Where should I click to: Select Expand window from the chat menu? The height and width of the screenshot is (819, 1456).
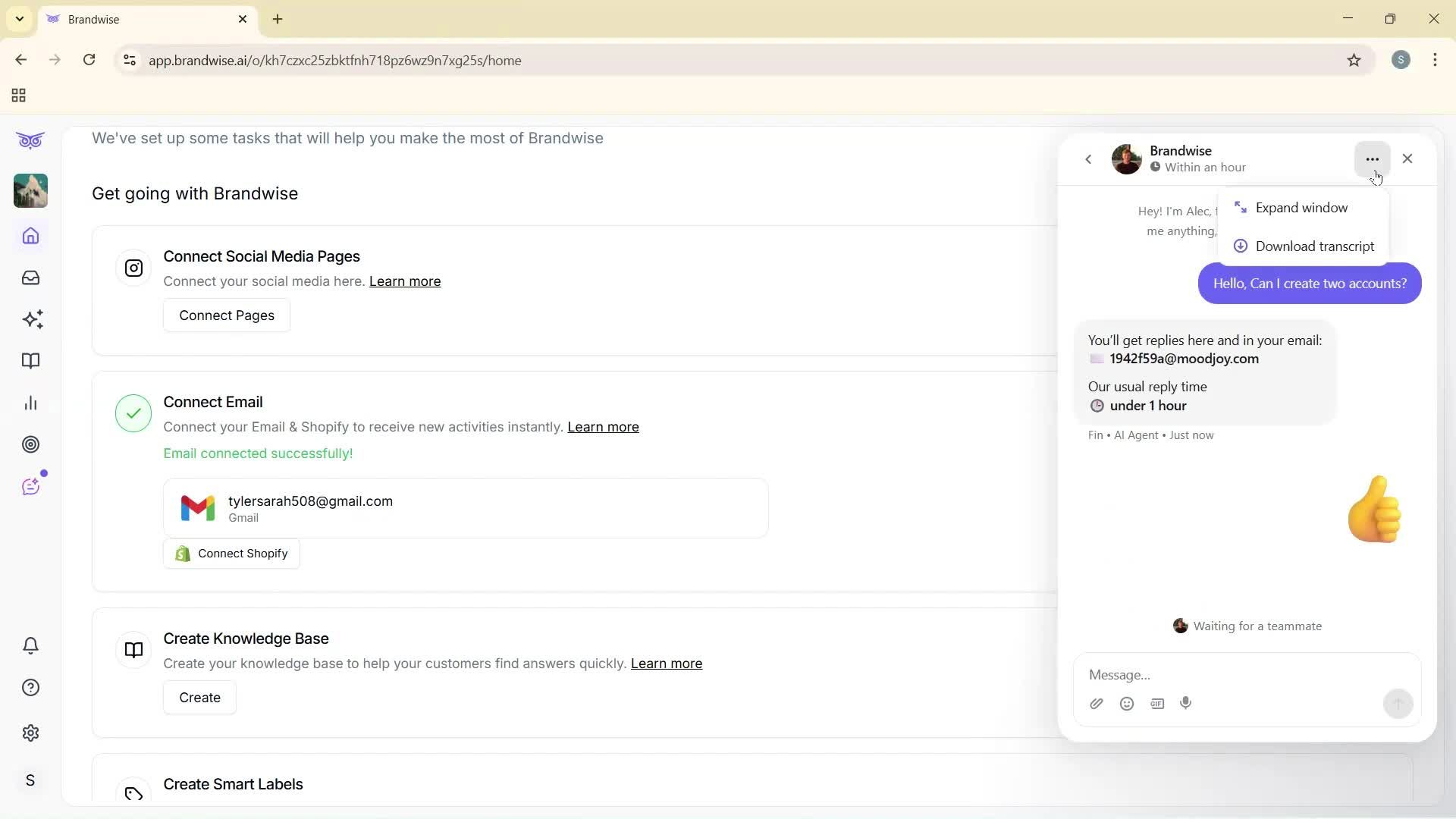pyautogui.click(x=1303, y=207)
